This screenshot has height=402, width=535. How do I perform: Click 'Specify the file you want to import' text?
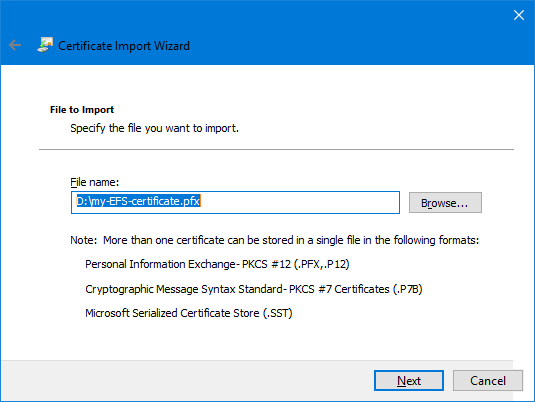coord(154,128)
